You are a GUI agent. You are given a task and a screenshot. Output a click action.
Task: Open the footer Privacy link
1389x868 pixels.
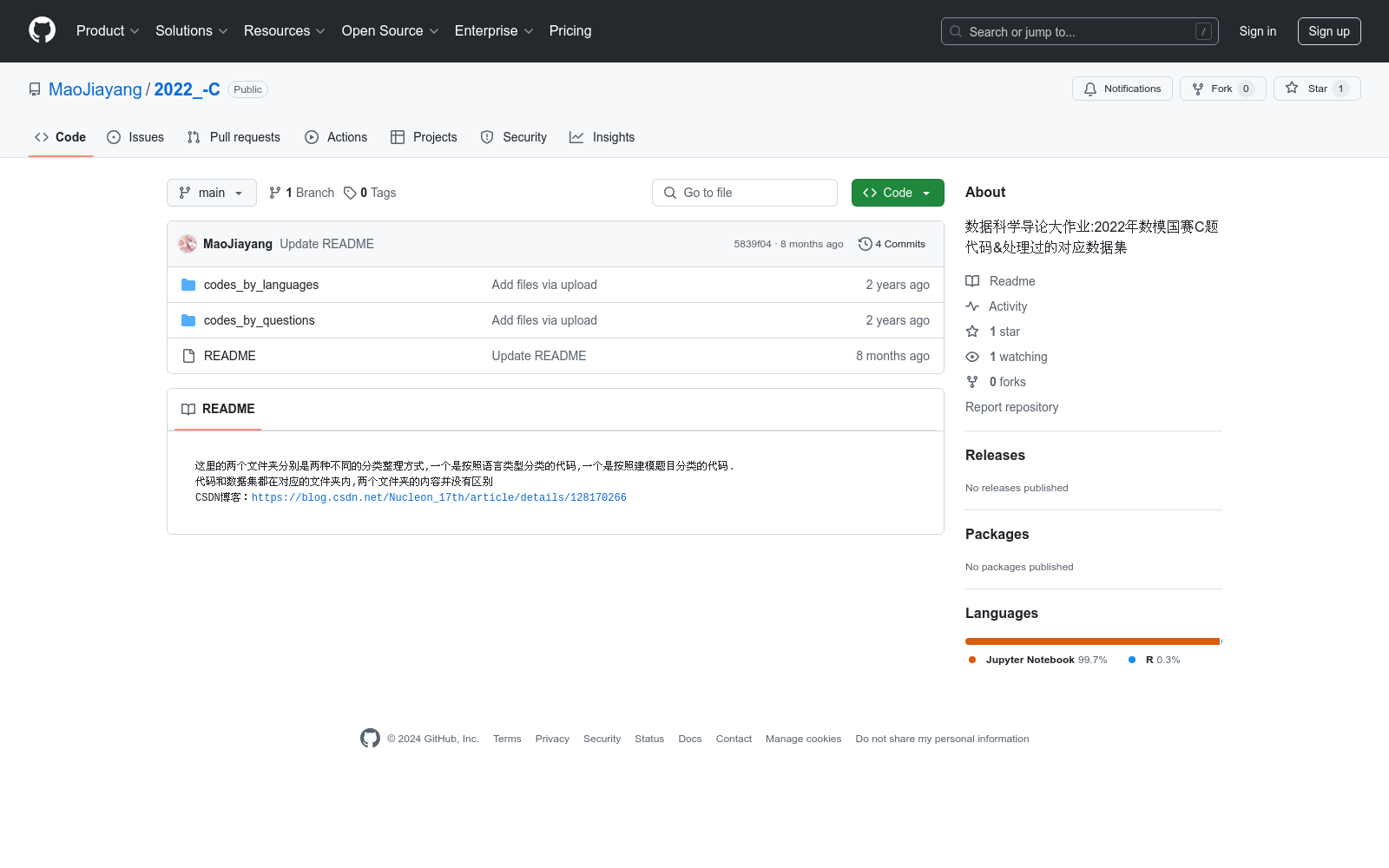point(552,739)
